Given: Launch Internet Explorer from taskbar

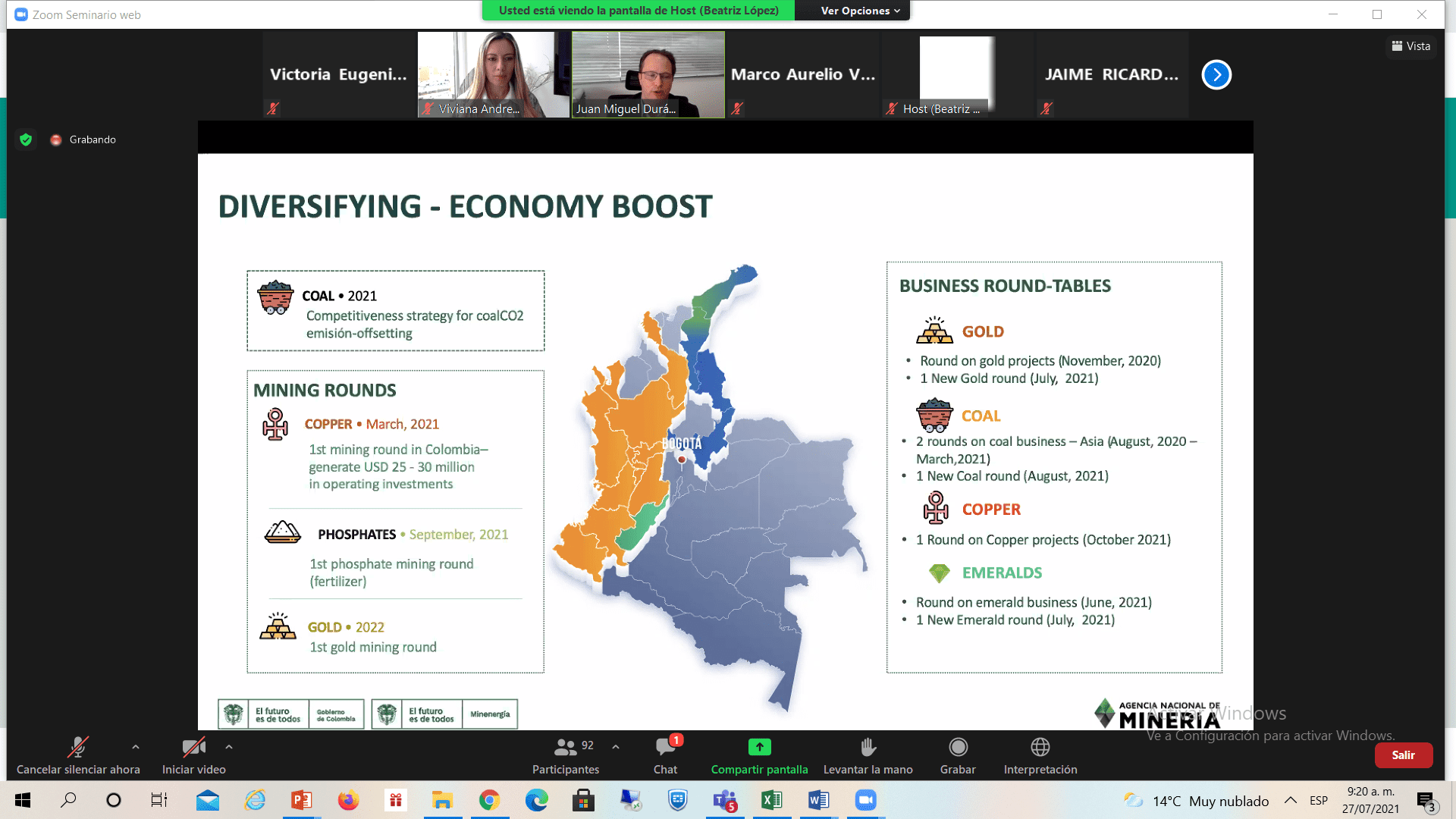Looking at the screenshot, I should pyautogui.click(x=255, y=800).
